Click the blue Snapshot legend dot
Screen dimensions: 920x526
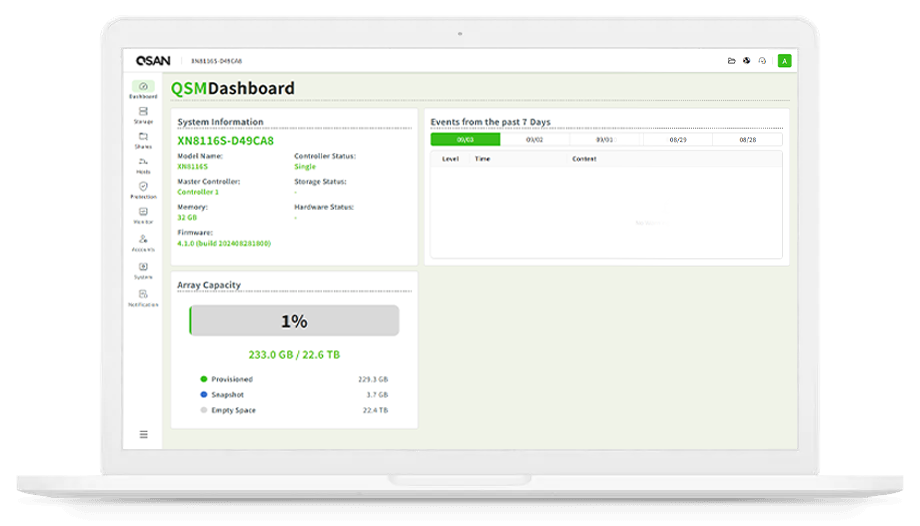click(x=204, y=394)
